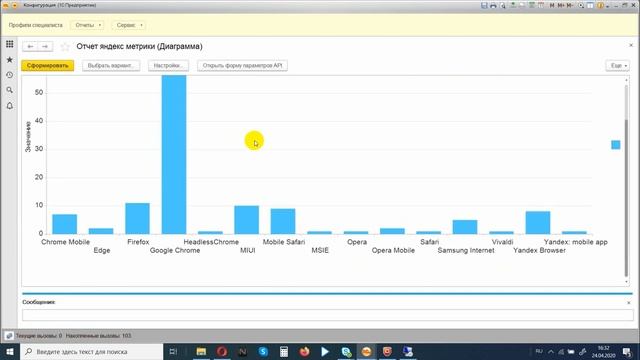This screenshot has height=360, width=640.
Task: Click the Yandex Browser bar in chart
Action: [538, 223]
